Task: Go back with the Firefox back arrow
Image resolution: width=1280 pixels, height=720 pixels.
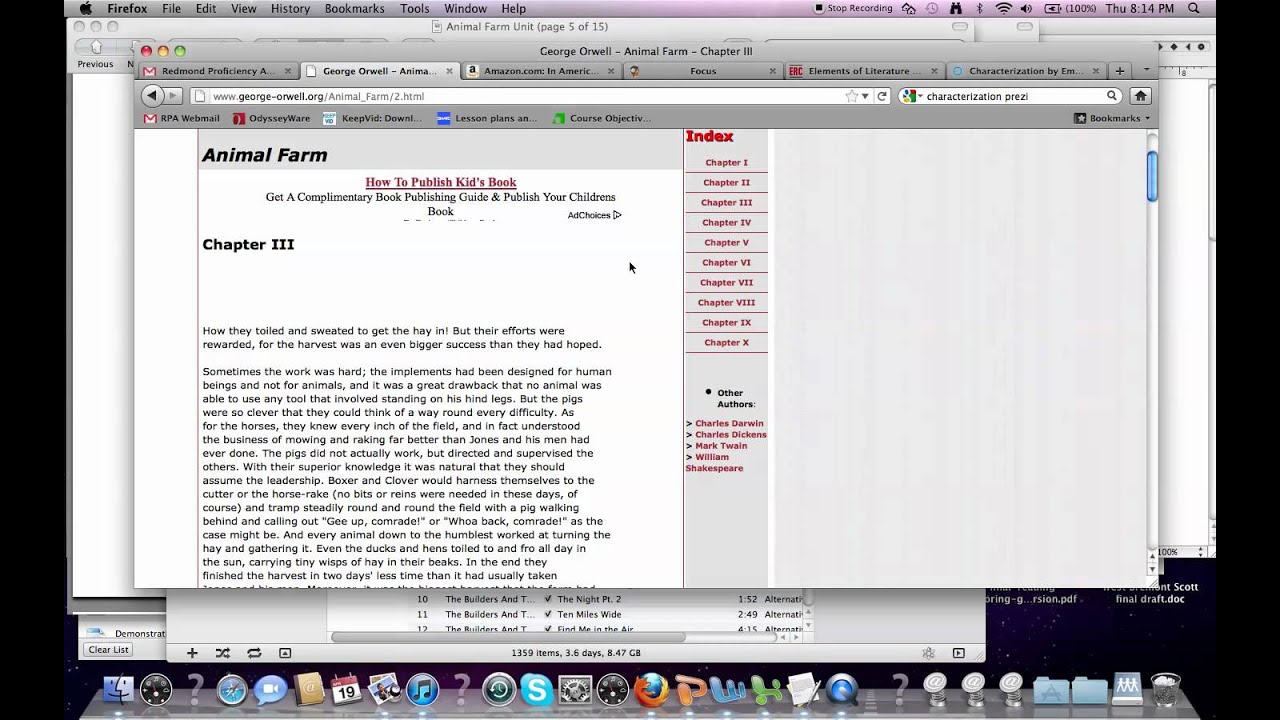Action: 151,96
